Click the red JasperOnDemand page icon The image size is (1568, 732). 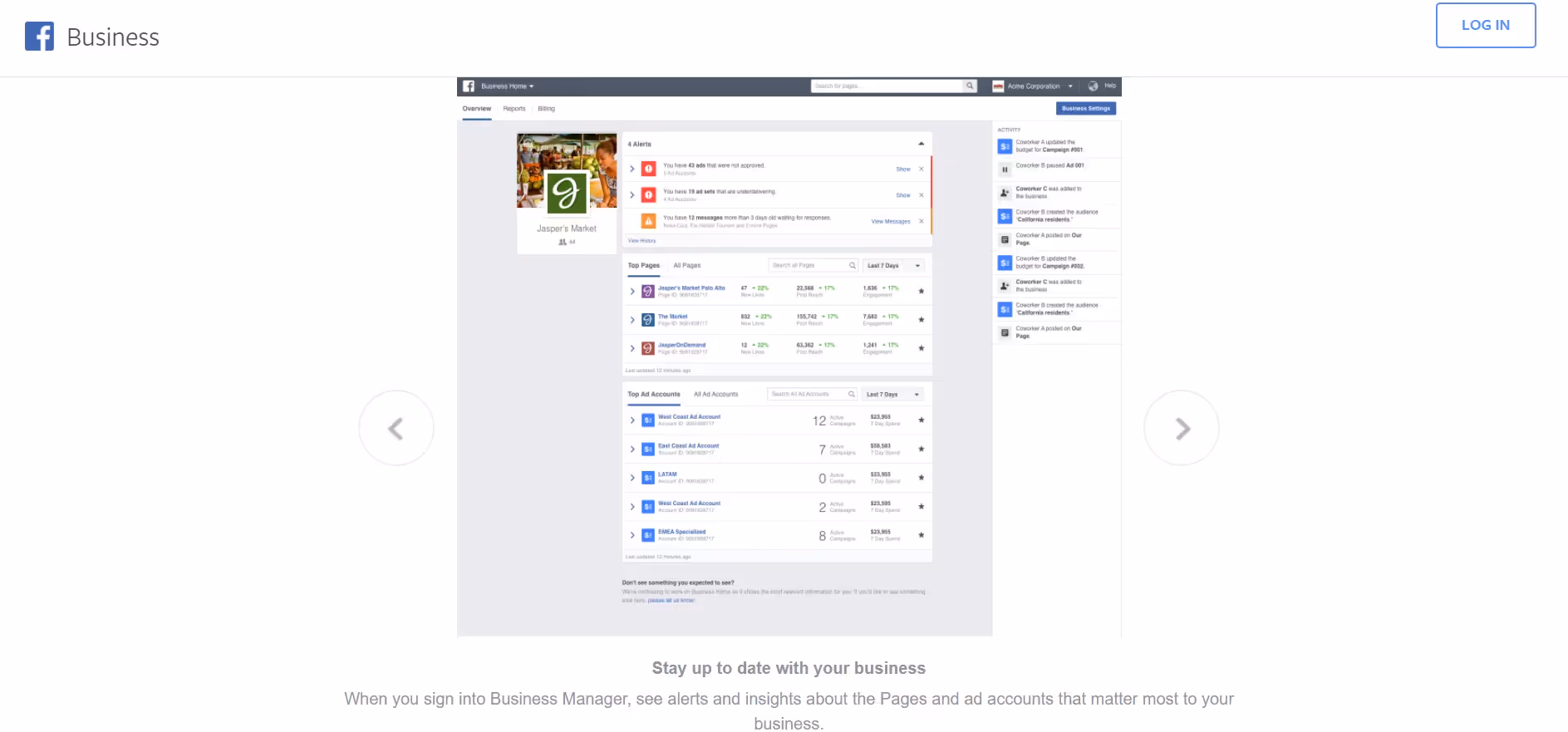[648, 348]
